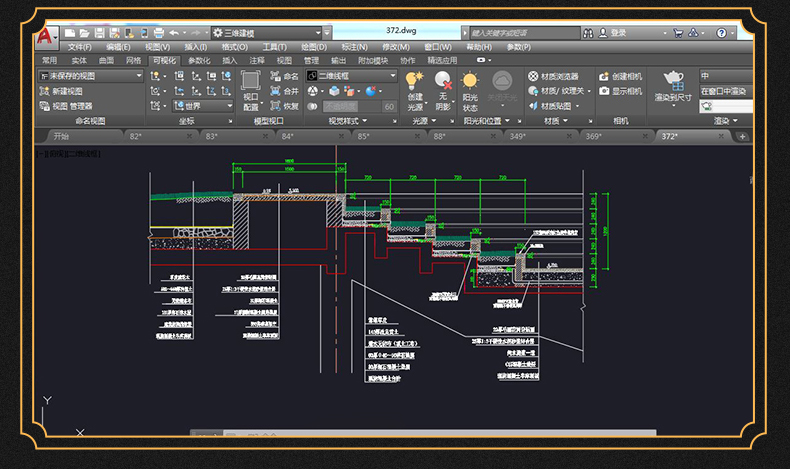Open the visual style dropdown 二维线框
Image resolution: width=790 pixels, height=469 pixels.
[352, 76]
